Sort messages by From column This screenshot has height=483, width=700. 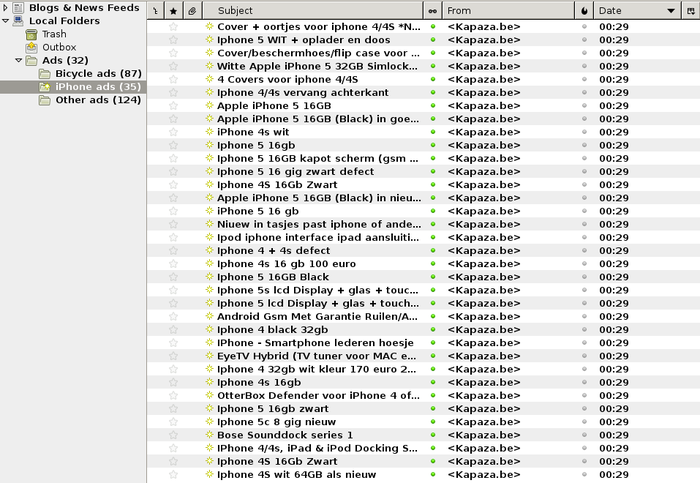pyautogui.click(x=508, y=11)
